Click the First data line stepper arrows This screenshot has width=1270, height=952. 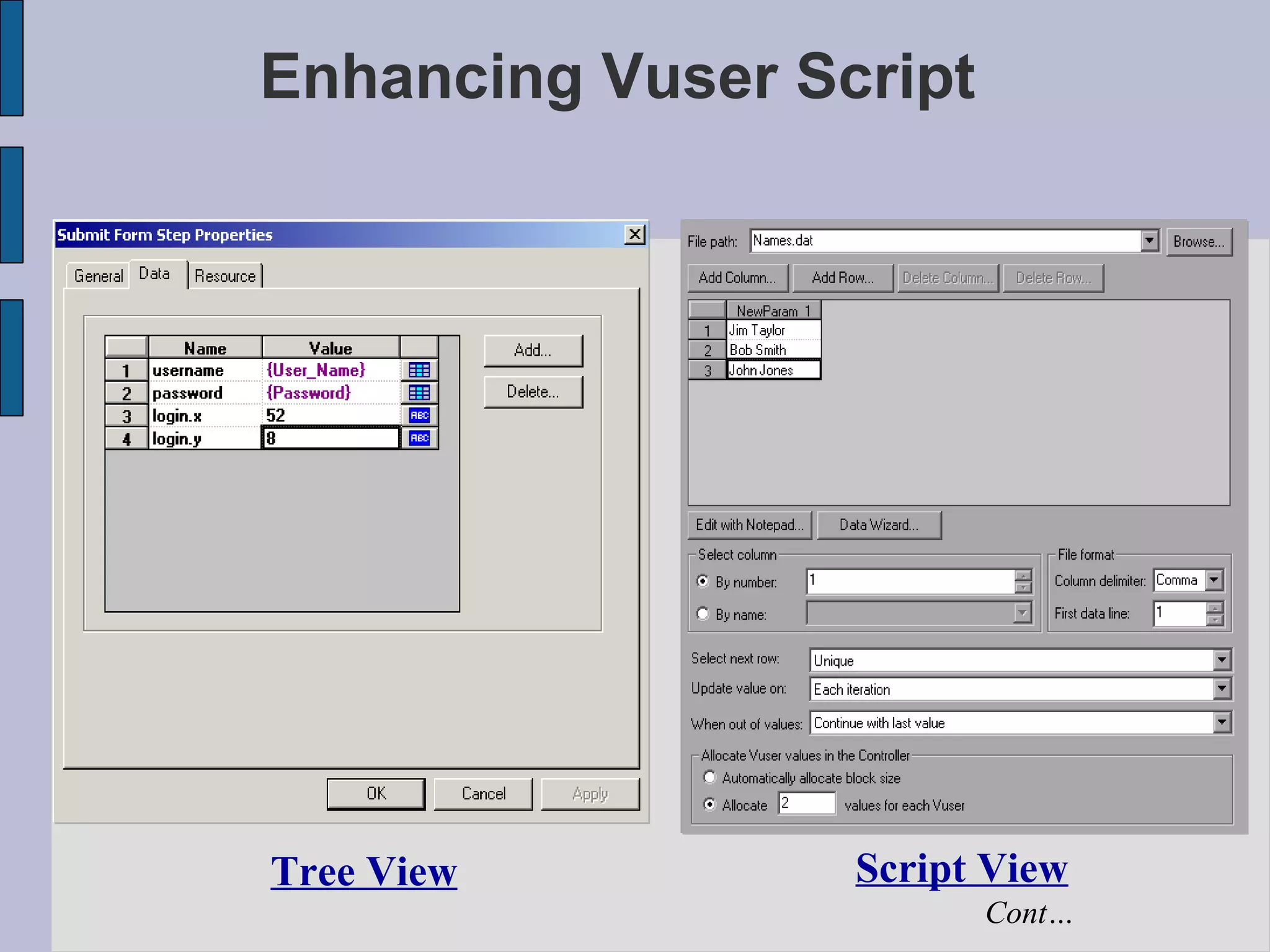[1215, 614]
